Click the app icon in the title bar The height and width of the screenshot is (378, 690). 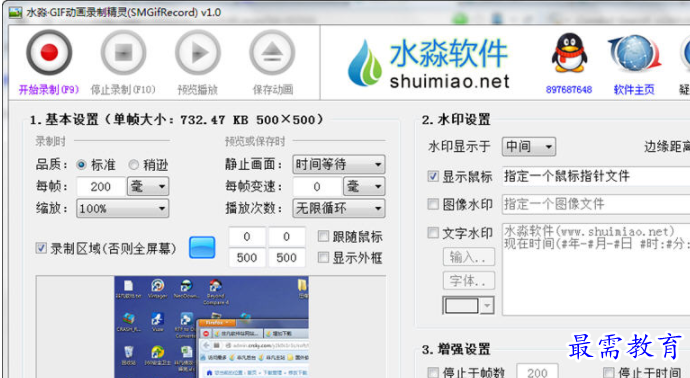click(15, 12)
